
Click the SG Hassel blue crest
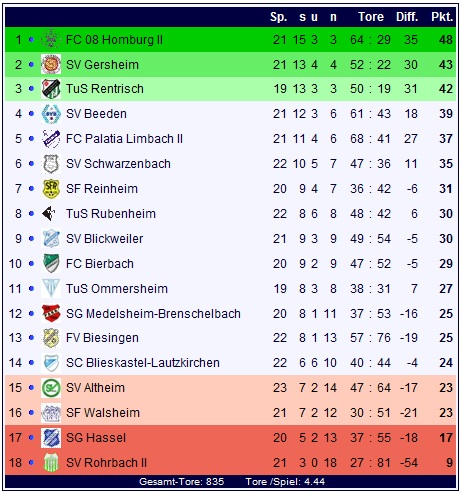(51, 438)
